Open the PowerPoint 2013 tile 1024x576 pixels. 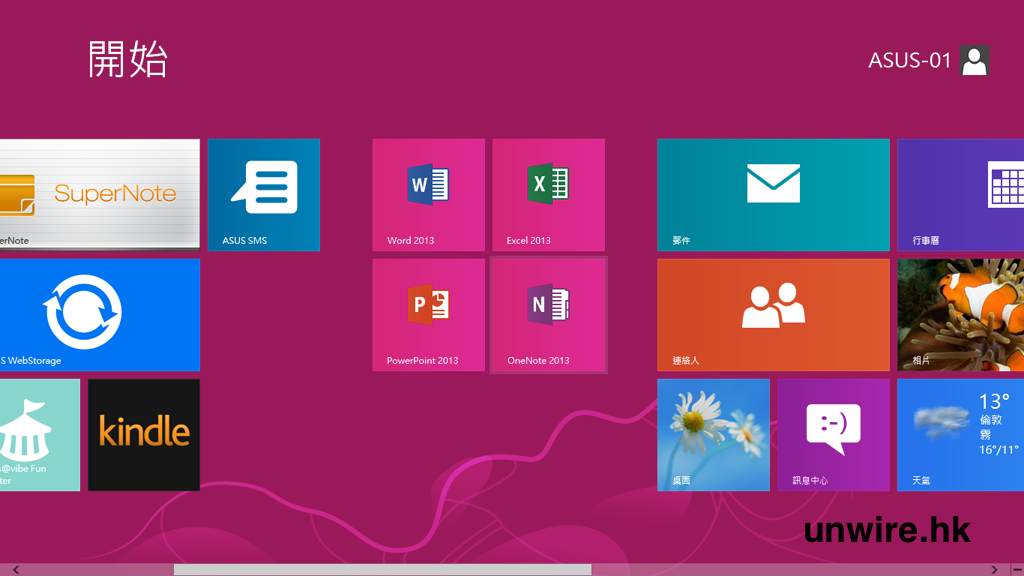[428, 315]
